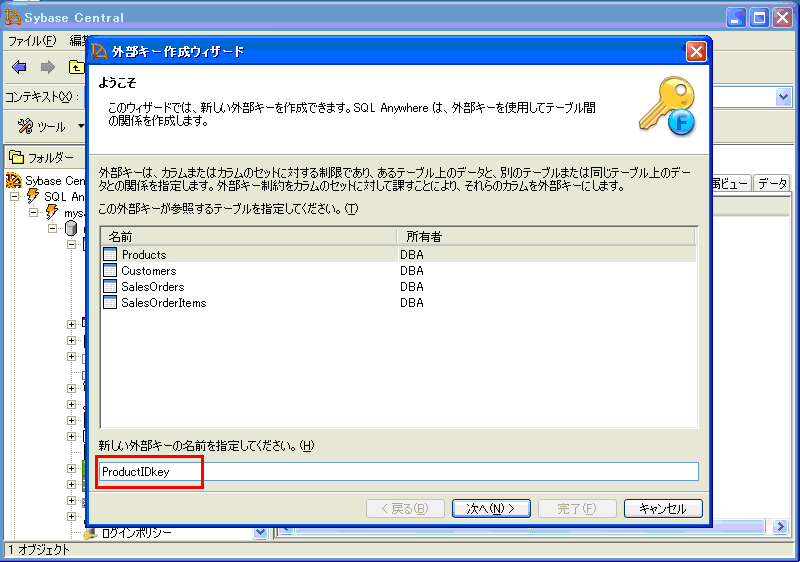Select the SalesOrderItems table icon
Screen dimensions: 800x562
(110, 303)
